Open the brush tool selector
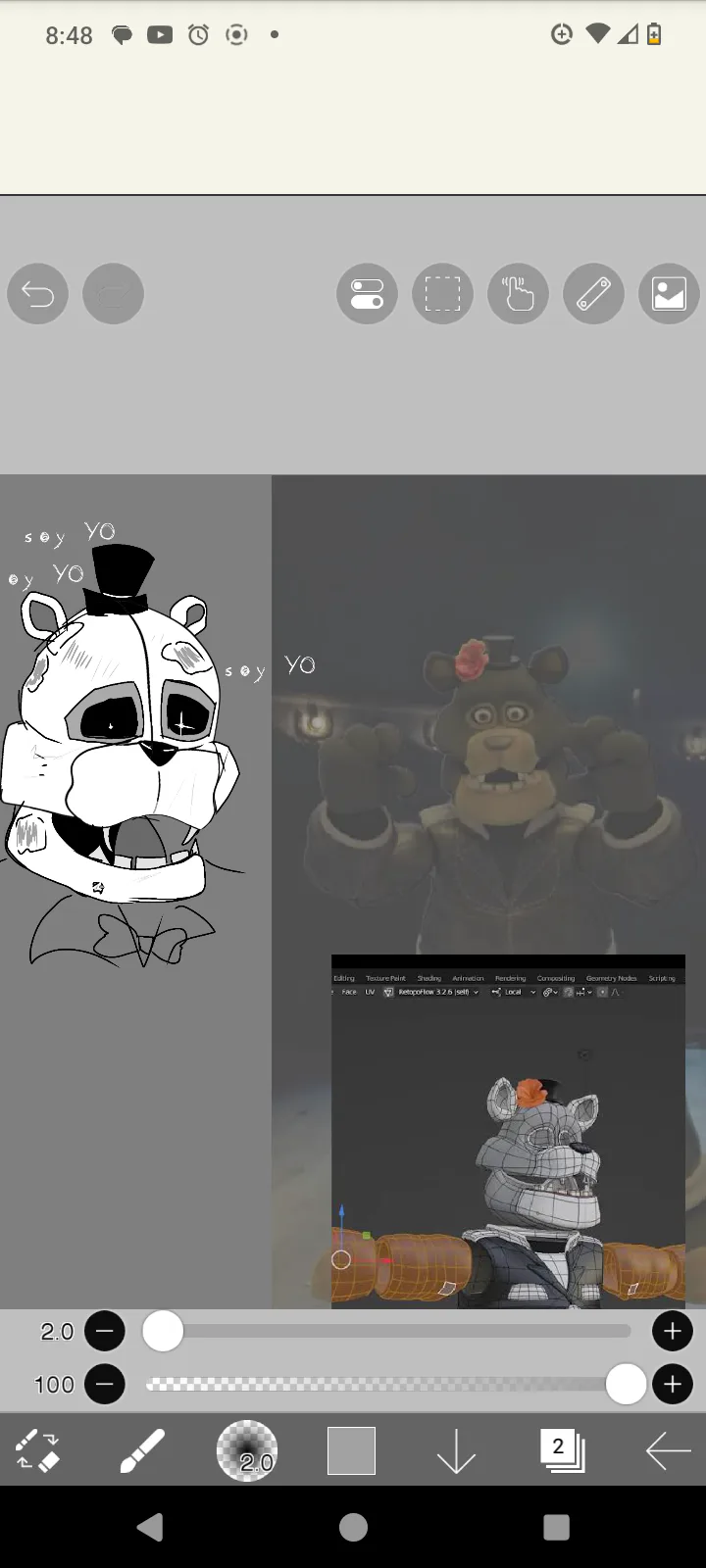The width and height of the screenshot is (706, 1568). pyautogui.click(x=142, y=1450)
